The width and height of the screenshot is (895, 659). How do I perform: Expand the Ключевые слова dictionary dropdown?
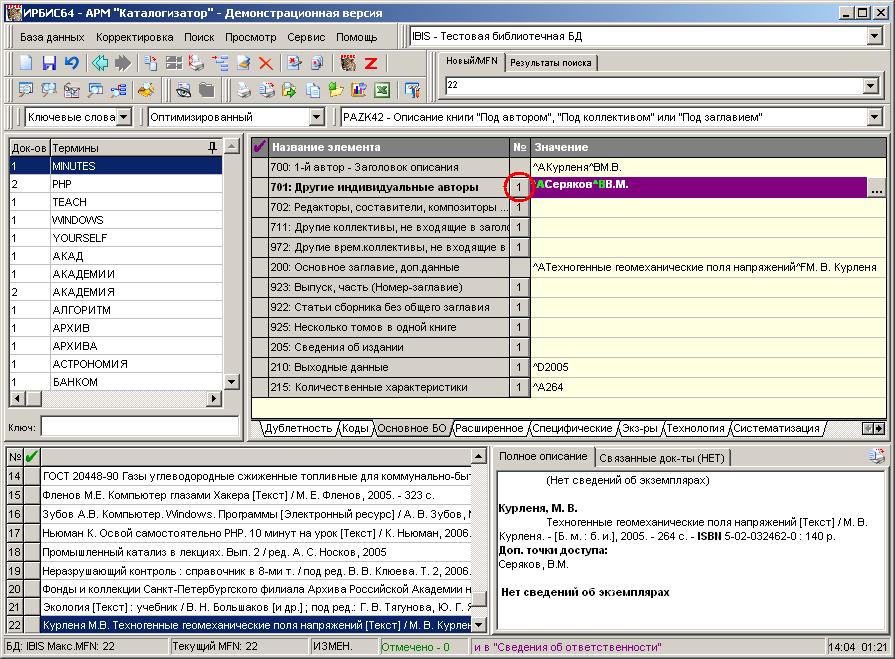click(x=123, y=117)
